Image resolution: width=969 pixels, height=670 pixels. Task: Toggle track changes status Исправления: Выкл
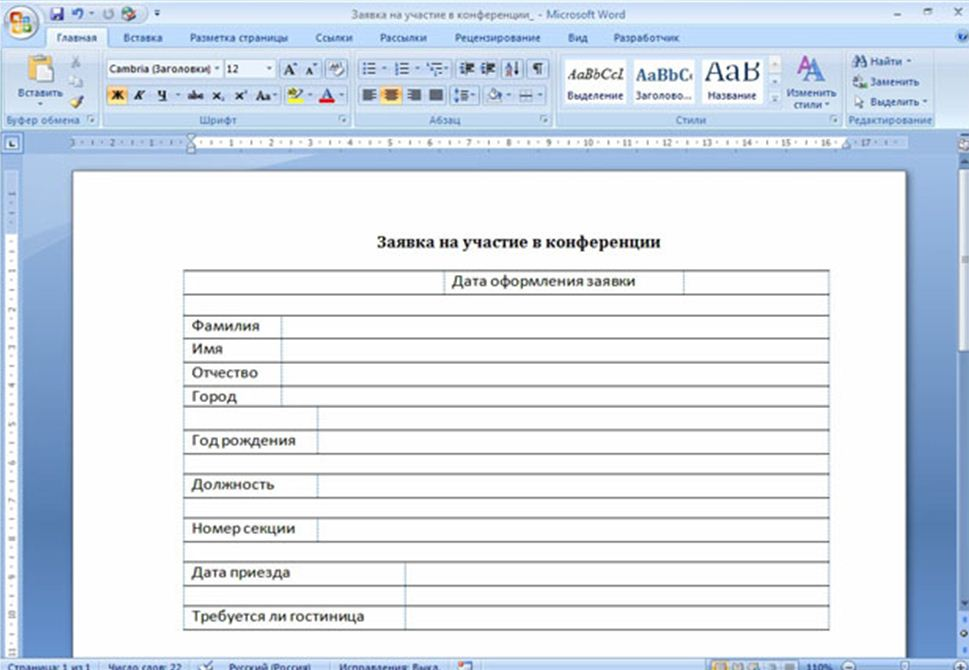tap(388, 666)
